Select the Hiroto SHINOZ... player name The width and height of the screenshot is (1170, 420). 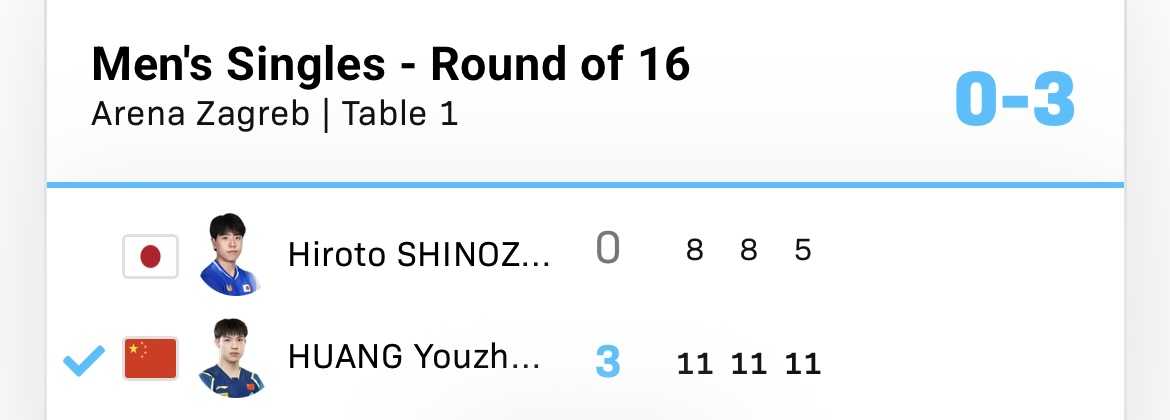point(419,255)
